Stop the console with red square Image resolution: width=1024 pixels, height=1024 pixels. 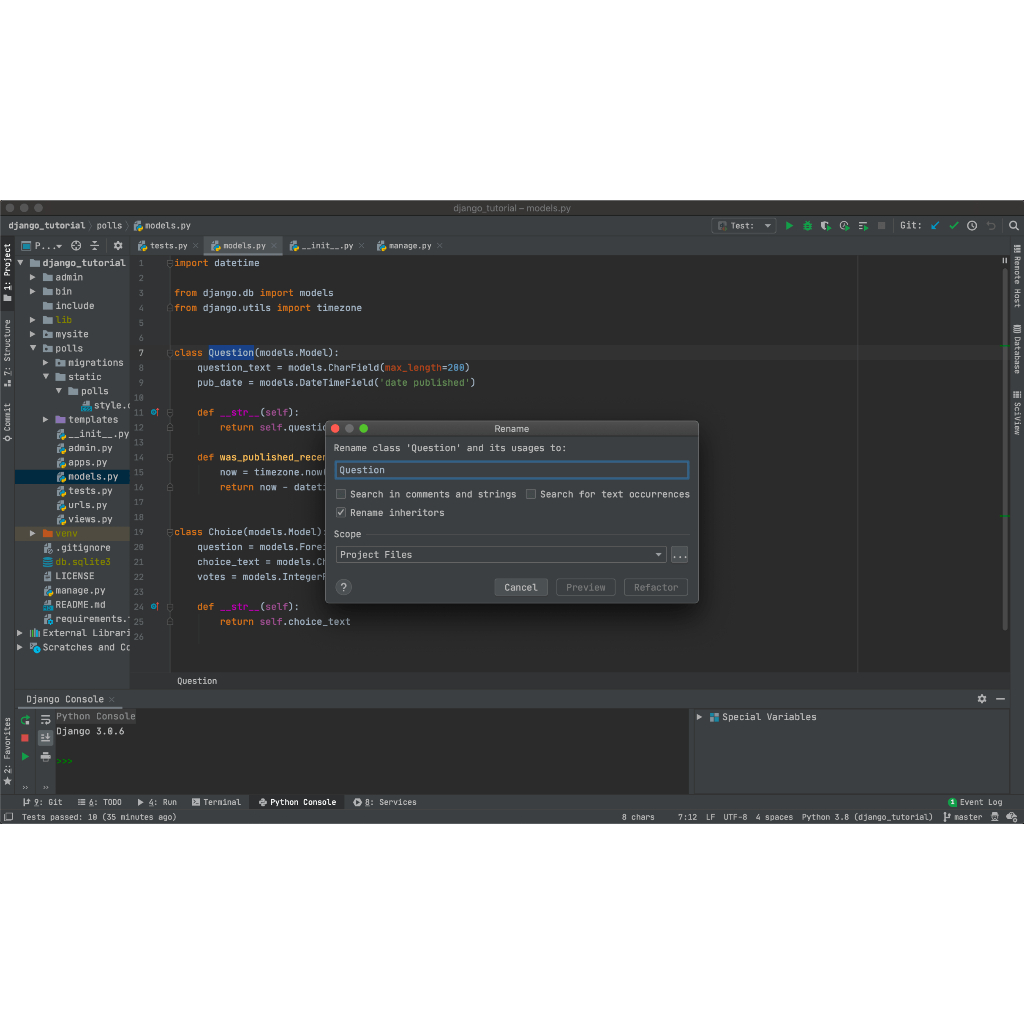point(25,738)
